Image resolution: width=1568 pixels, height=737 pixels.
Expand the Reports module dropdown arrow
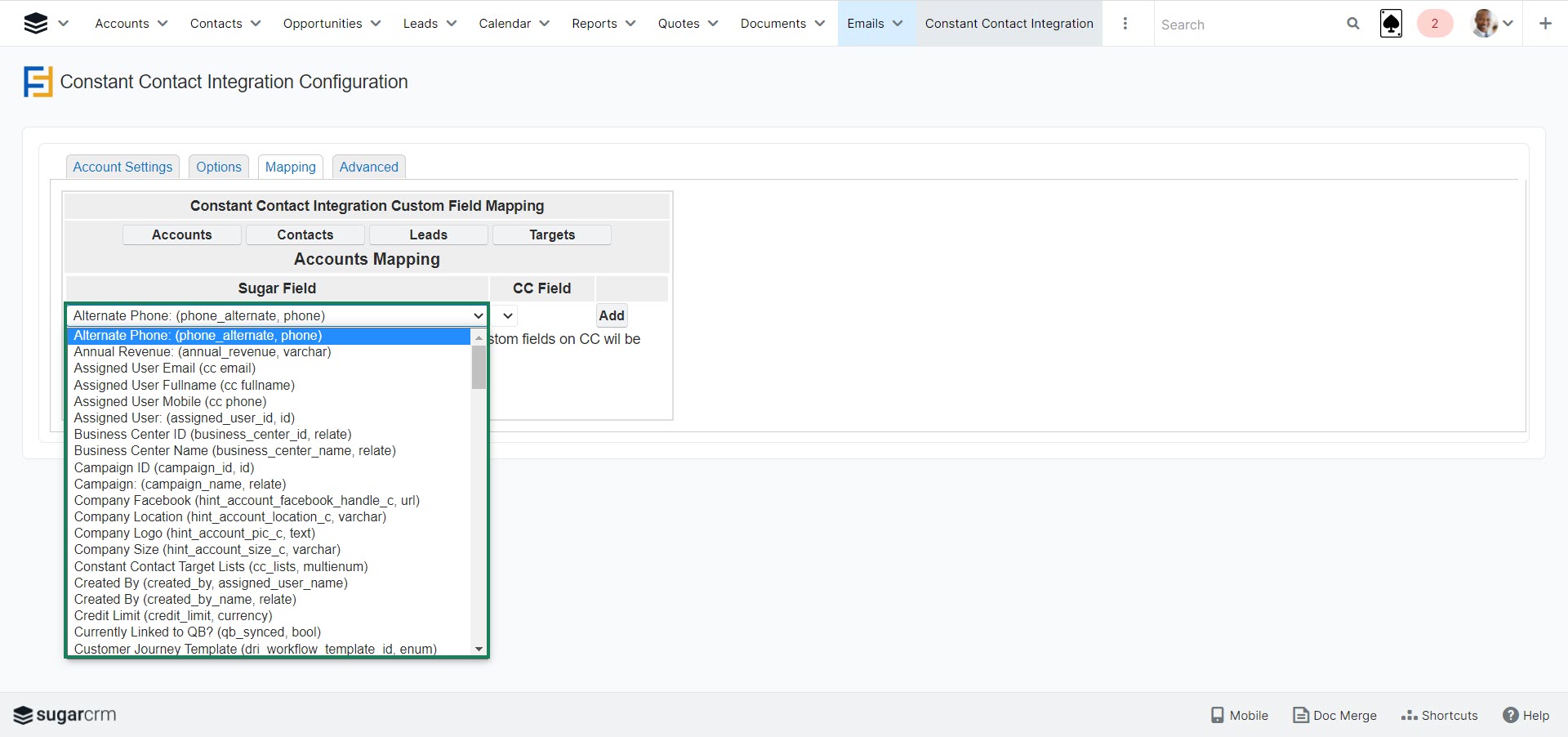(630, 24)
